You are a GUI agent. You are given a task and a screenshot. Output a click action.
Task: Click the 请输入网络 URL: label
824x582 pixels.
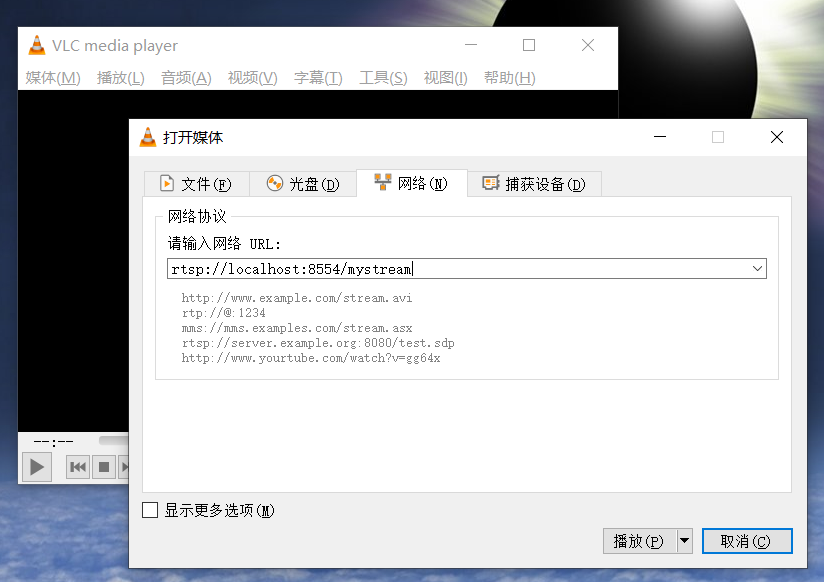(224, 244)
